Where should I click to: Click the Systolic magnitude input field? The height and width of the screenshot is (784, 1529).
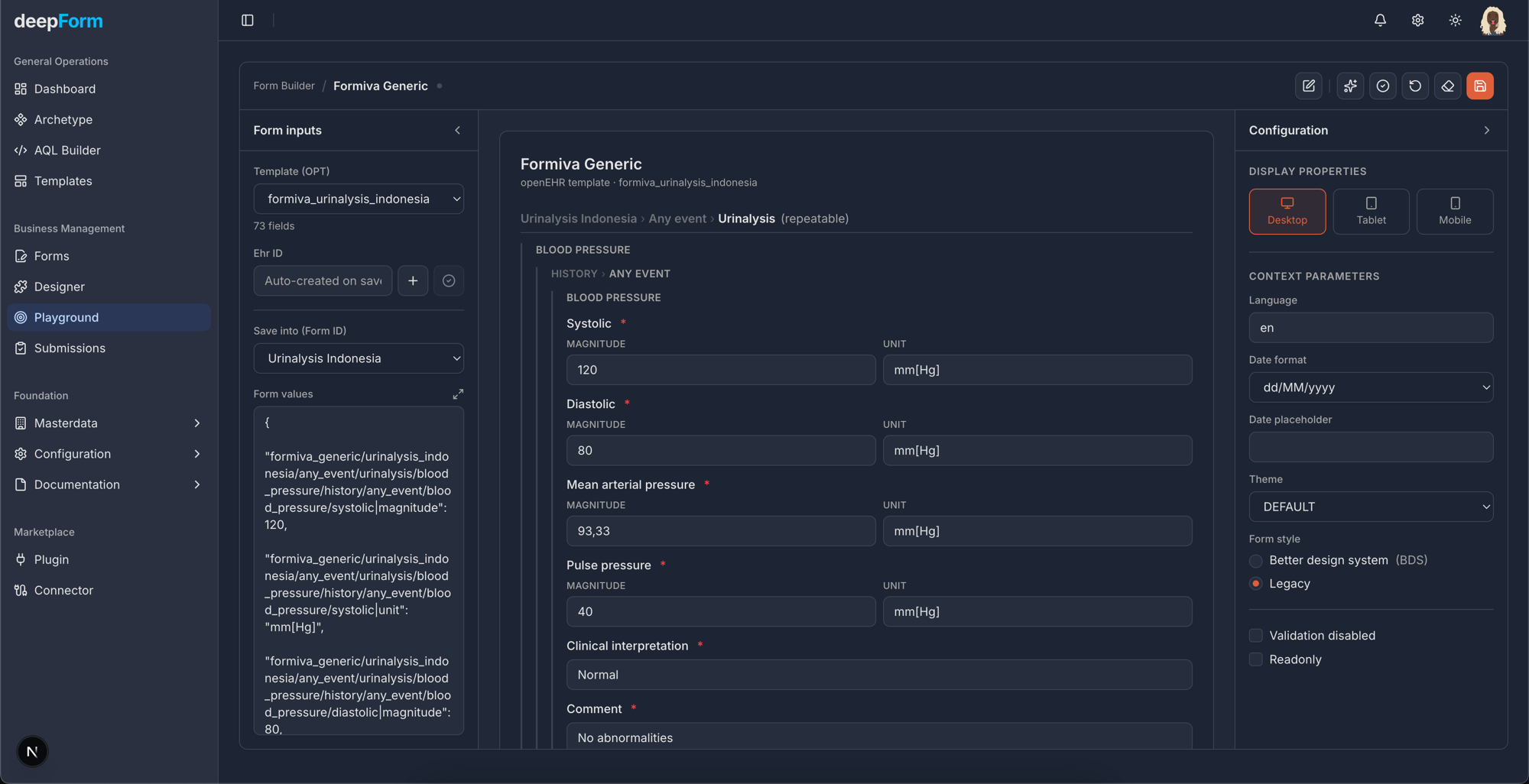(721, 370)
